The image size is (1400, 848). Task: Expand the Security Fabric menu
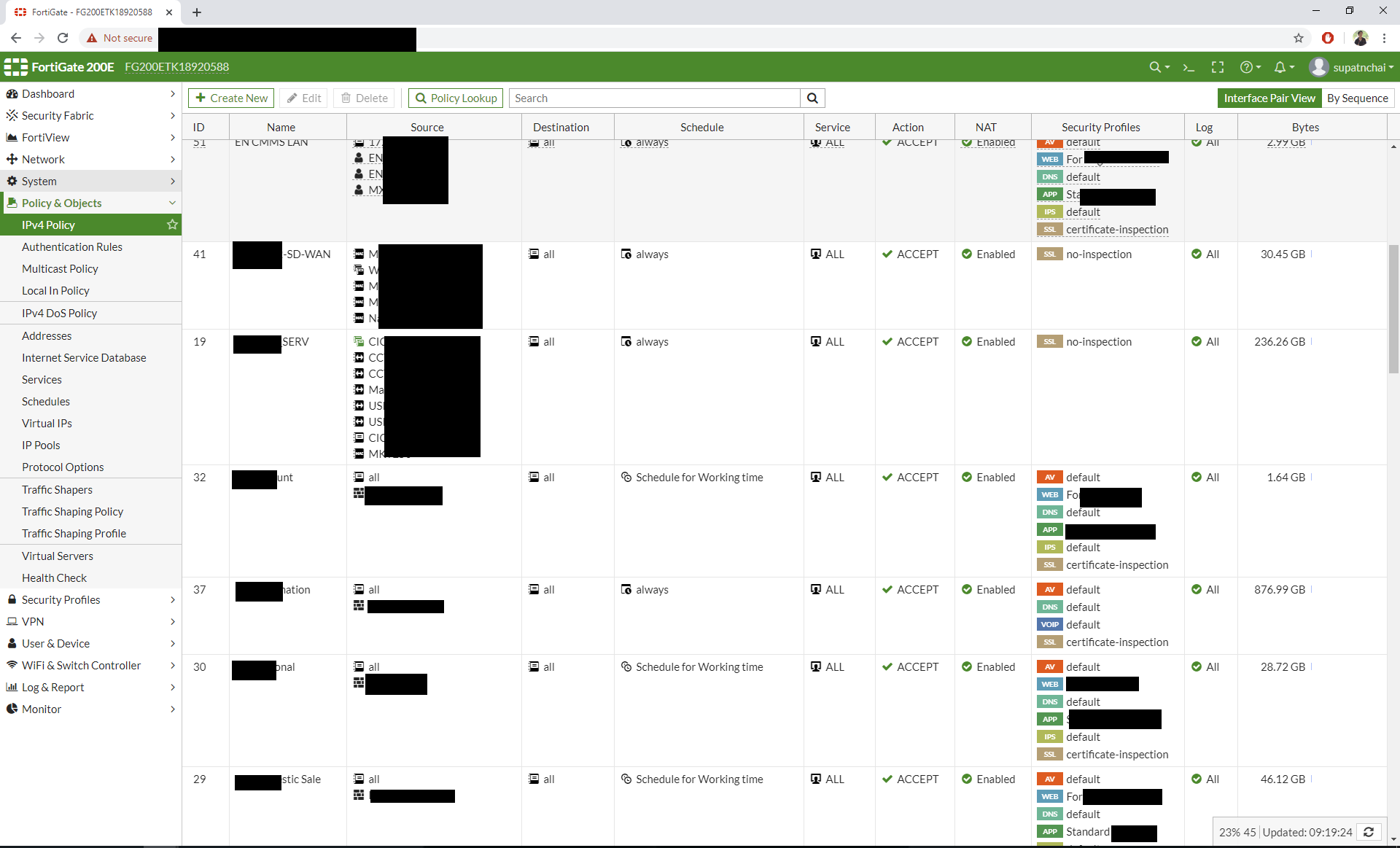90,115
